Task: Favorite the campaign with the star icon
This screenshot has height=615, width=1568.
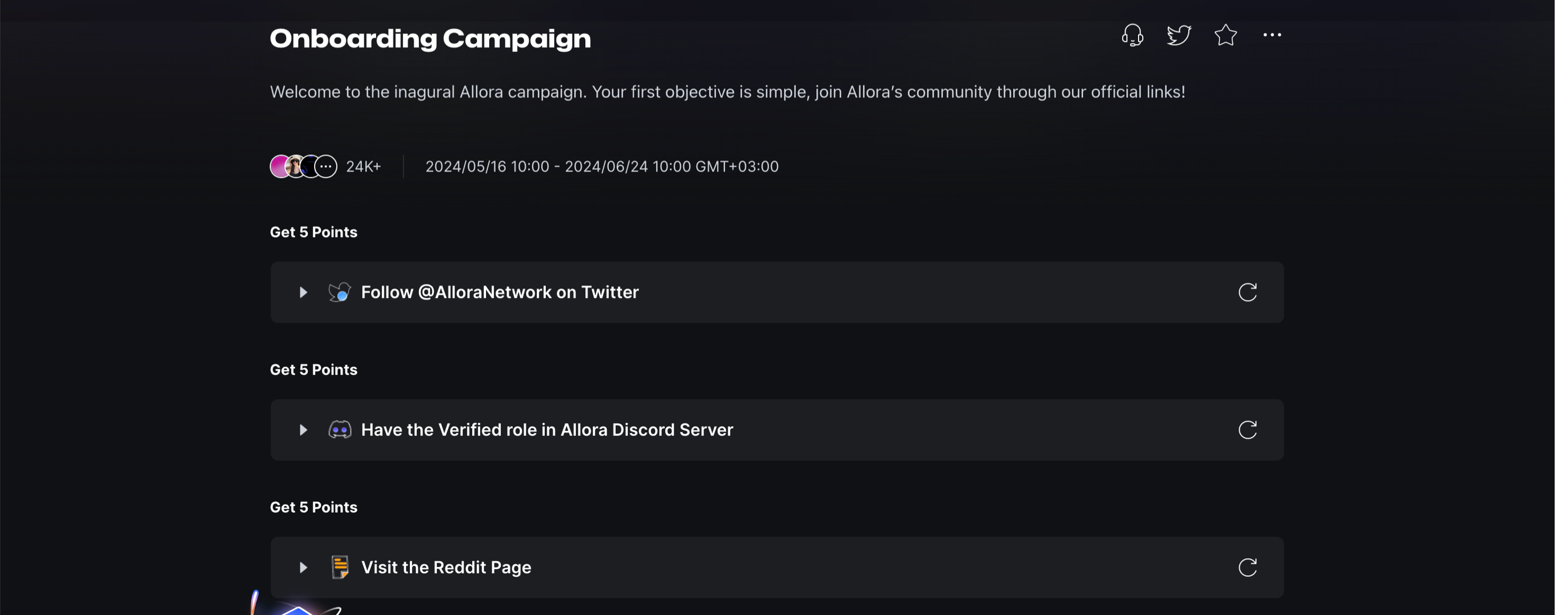Action: pos(1225,35)
